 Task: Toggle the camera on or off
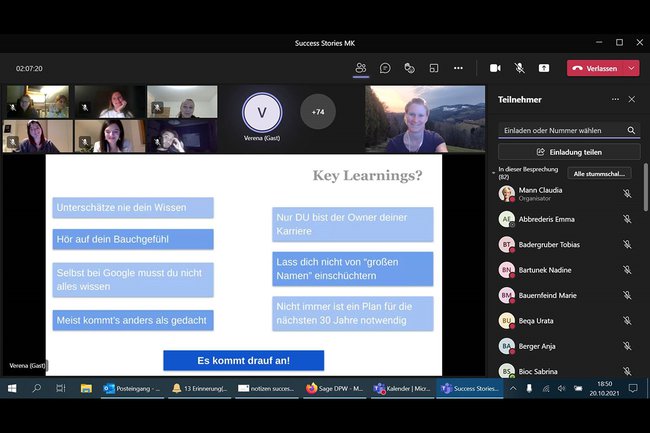coord(495,68)
